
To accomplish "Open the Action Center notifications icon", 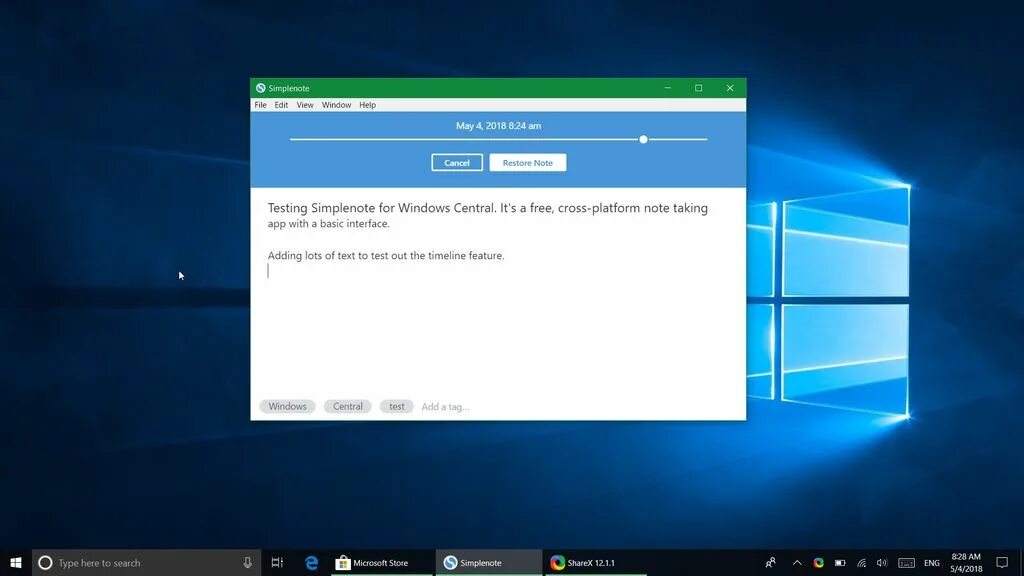I will point(1002,562).
